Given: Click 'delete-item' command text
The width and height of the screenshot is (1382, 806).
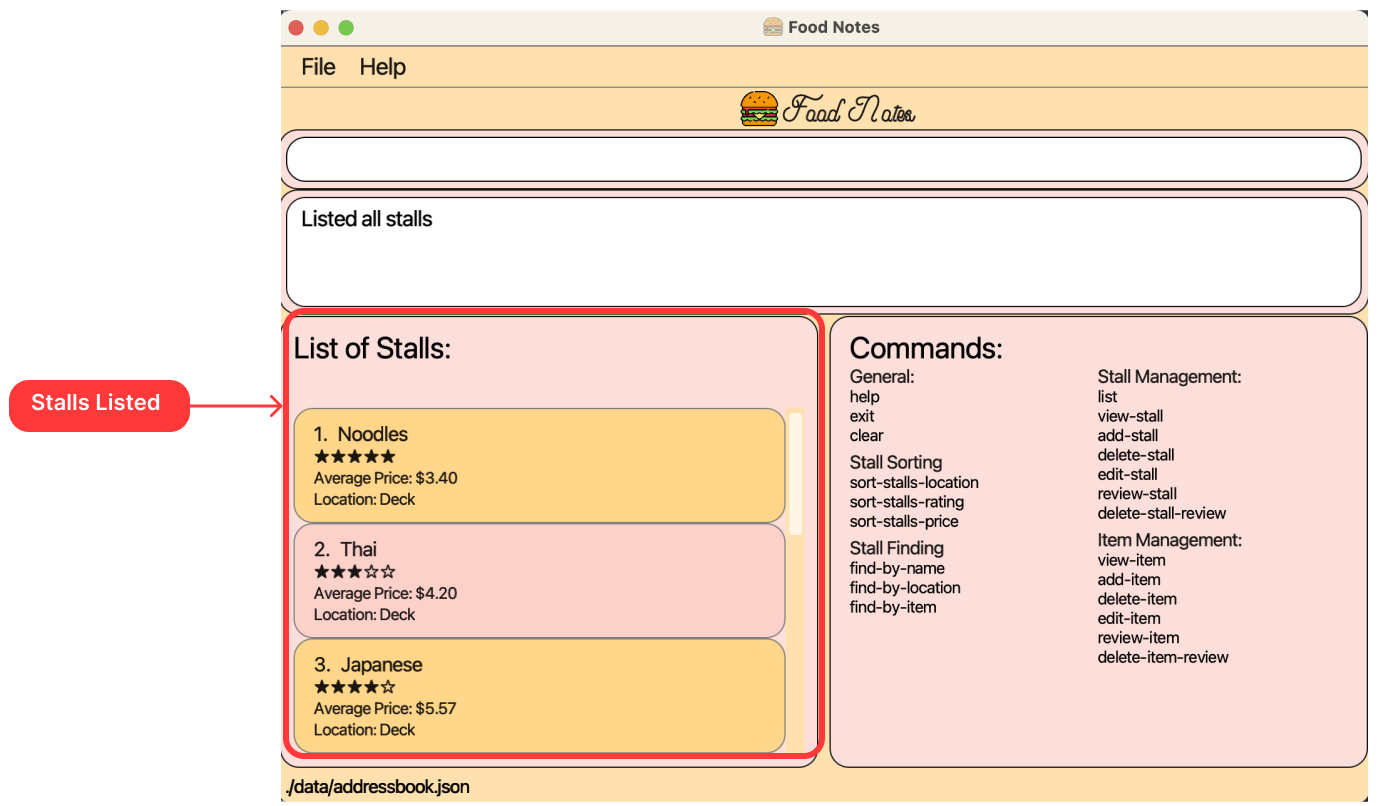Looking at the screenshot, I should click(x=1137, y=599).
